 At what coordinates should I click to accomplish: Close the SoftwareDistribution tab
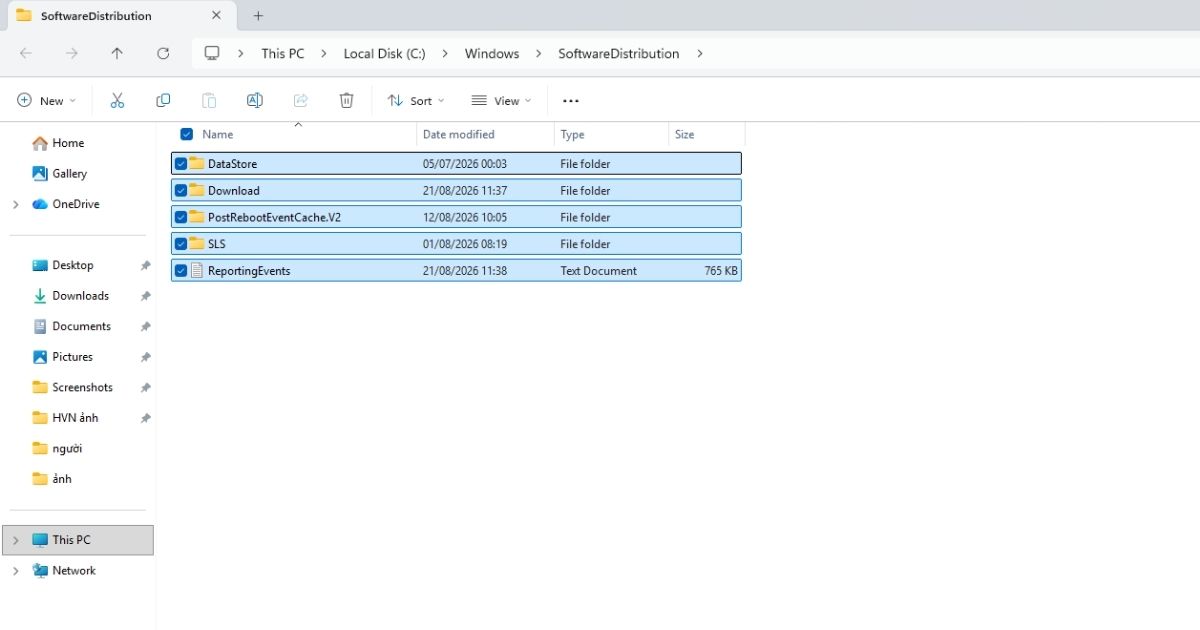[x=216, y=16]
